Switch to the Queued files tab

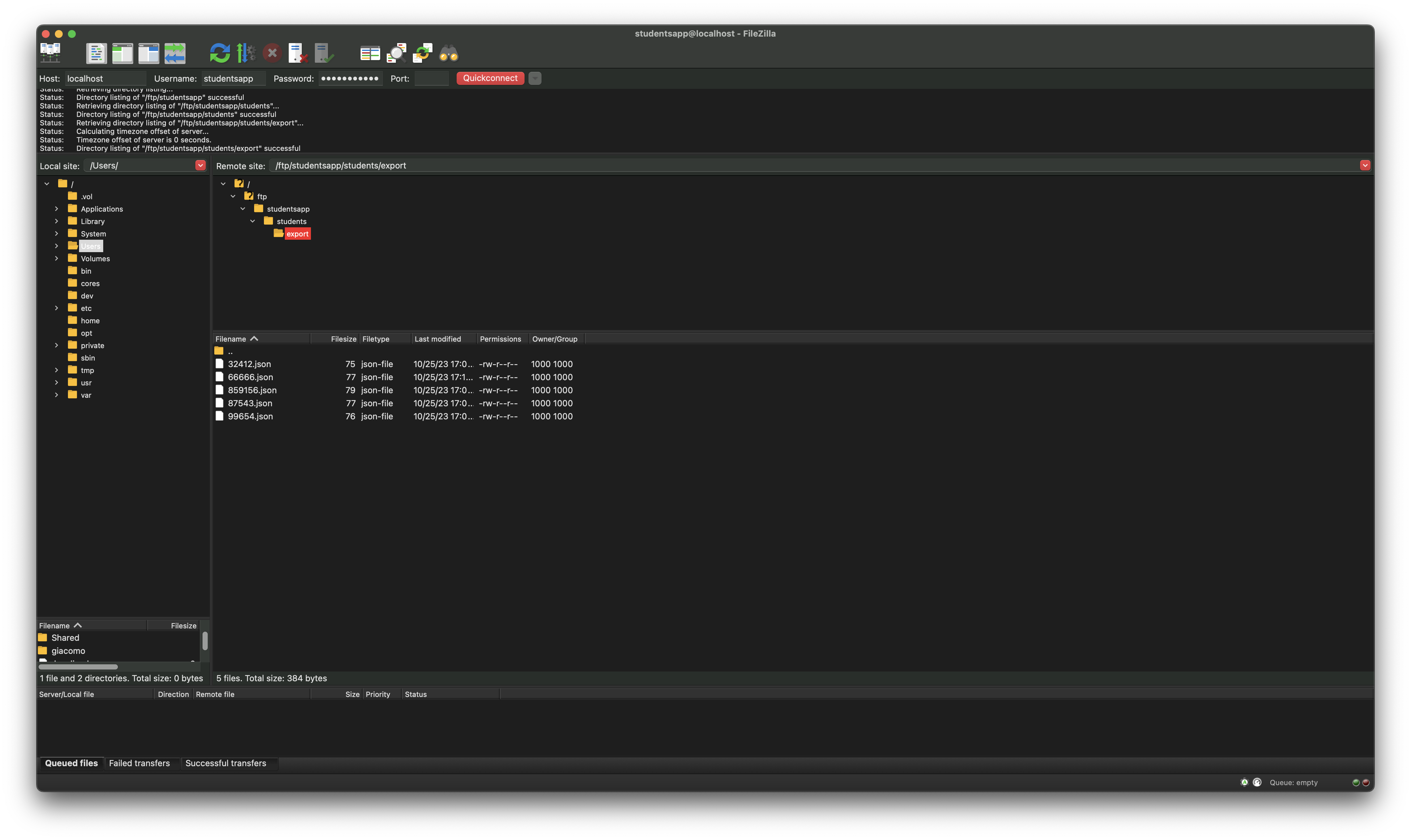pos(71,763)
